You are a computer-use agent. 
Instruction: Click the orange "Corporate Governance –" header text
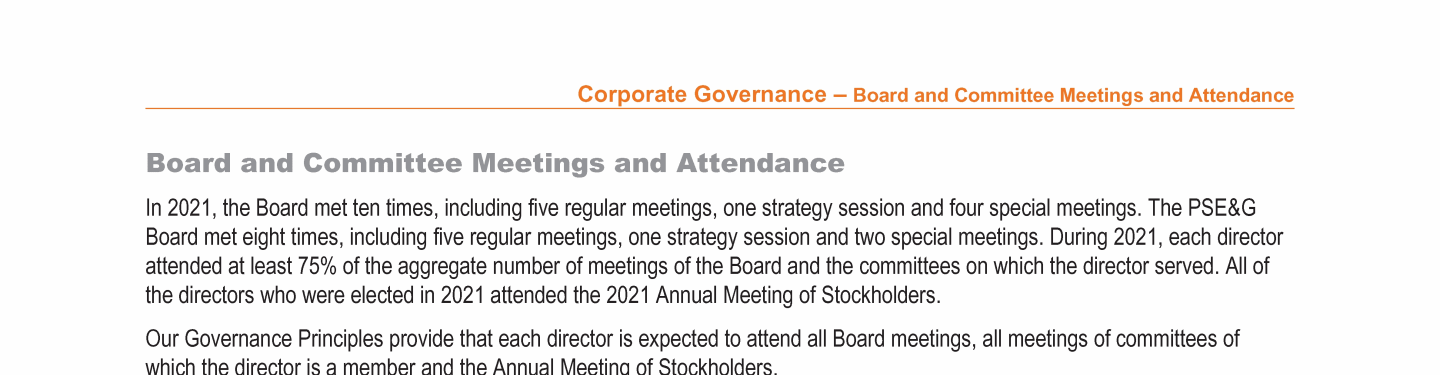[x=712, y=95]
